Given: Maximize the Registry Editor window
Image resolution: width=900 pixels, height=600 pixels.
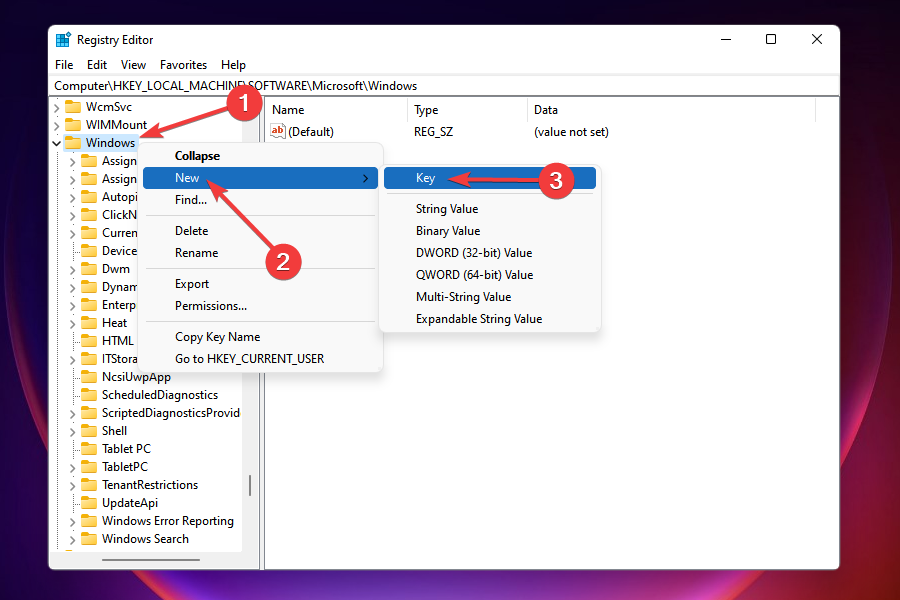Looking at the screenshot, I should (x=771, y=39).
